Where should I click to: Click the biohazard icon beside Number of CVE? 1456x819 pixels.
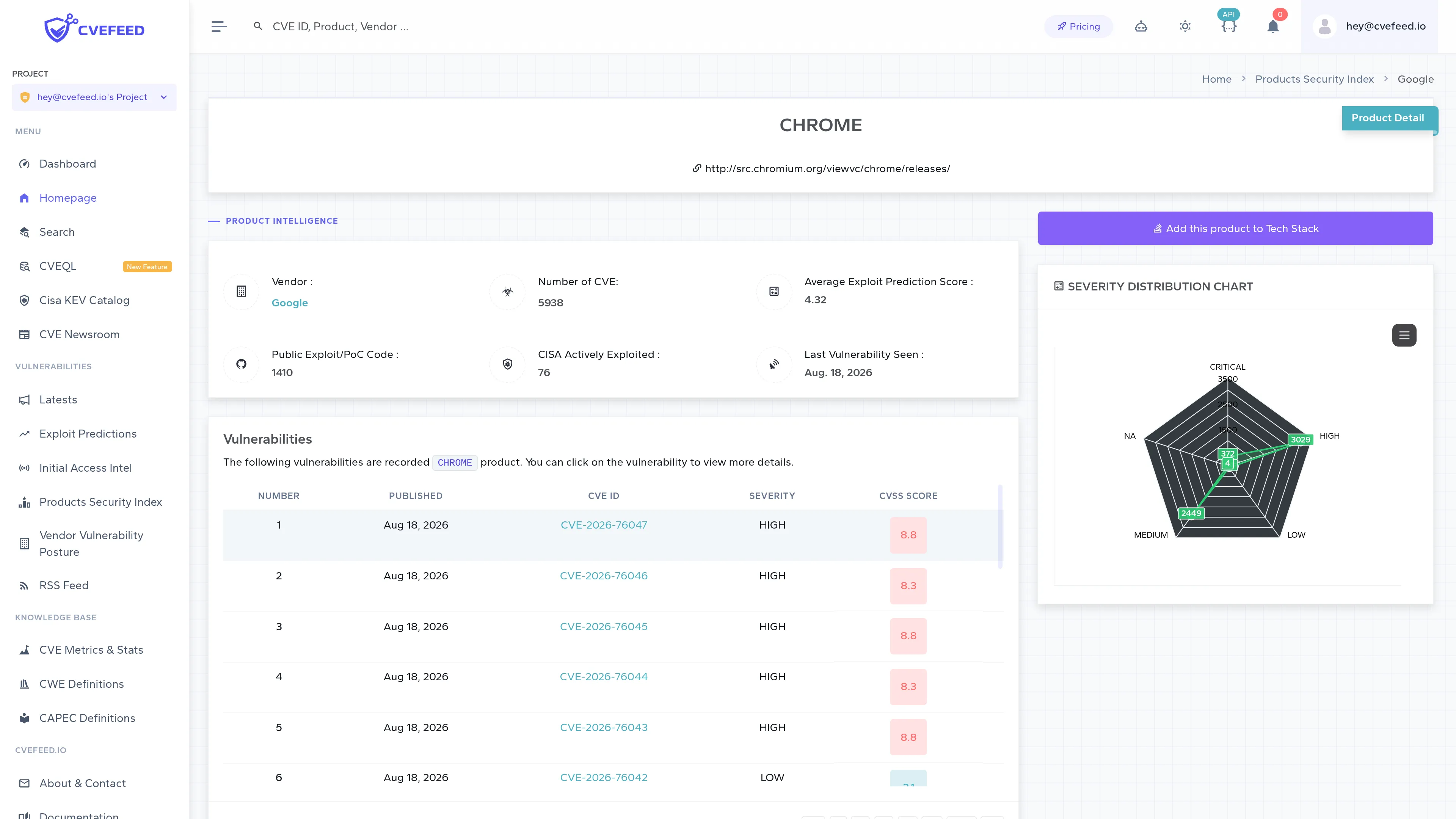point(508,291)
